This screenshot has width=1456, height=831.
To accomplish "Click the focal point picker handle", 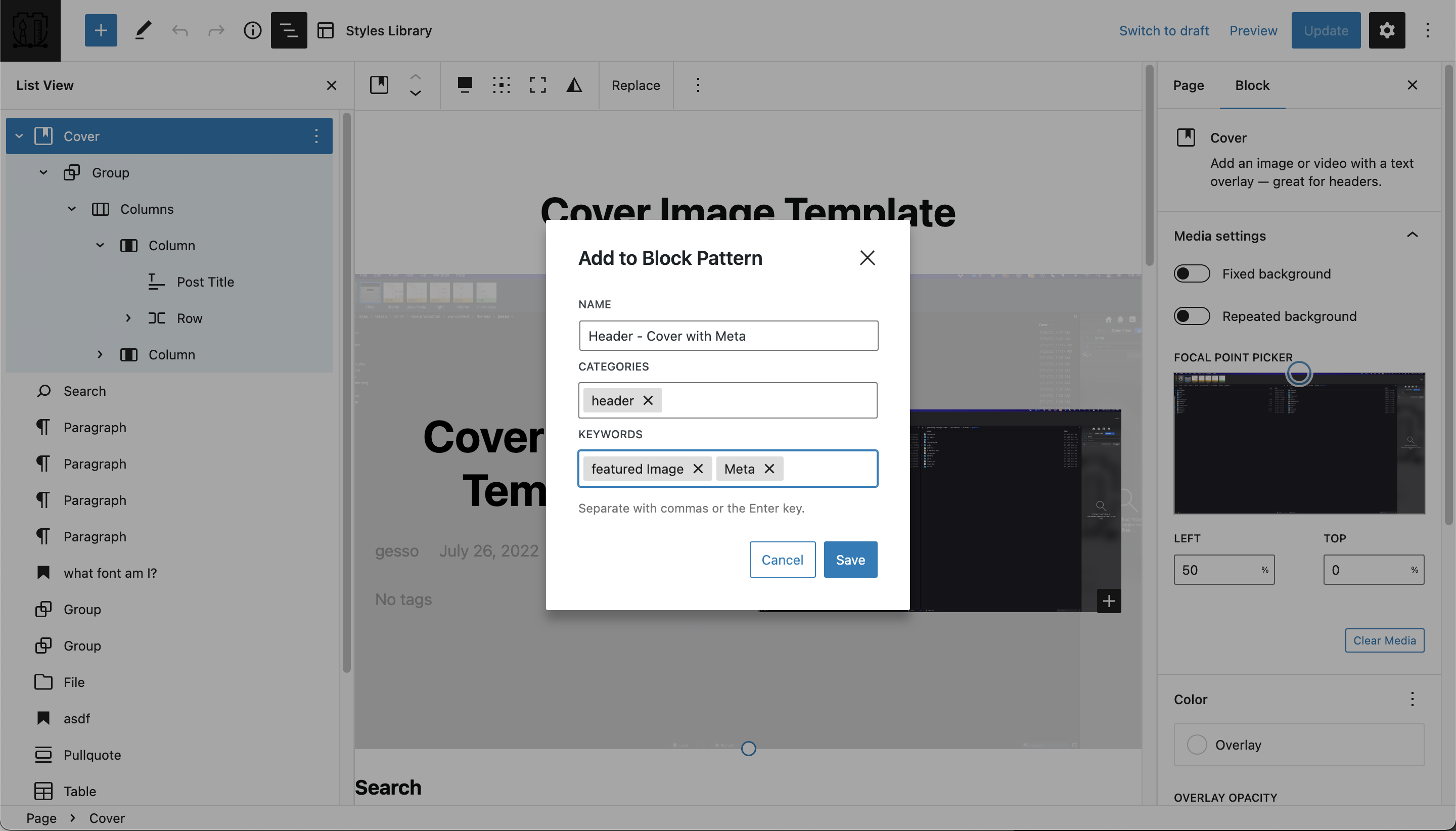I will coord(1299,374).
